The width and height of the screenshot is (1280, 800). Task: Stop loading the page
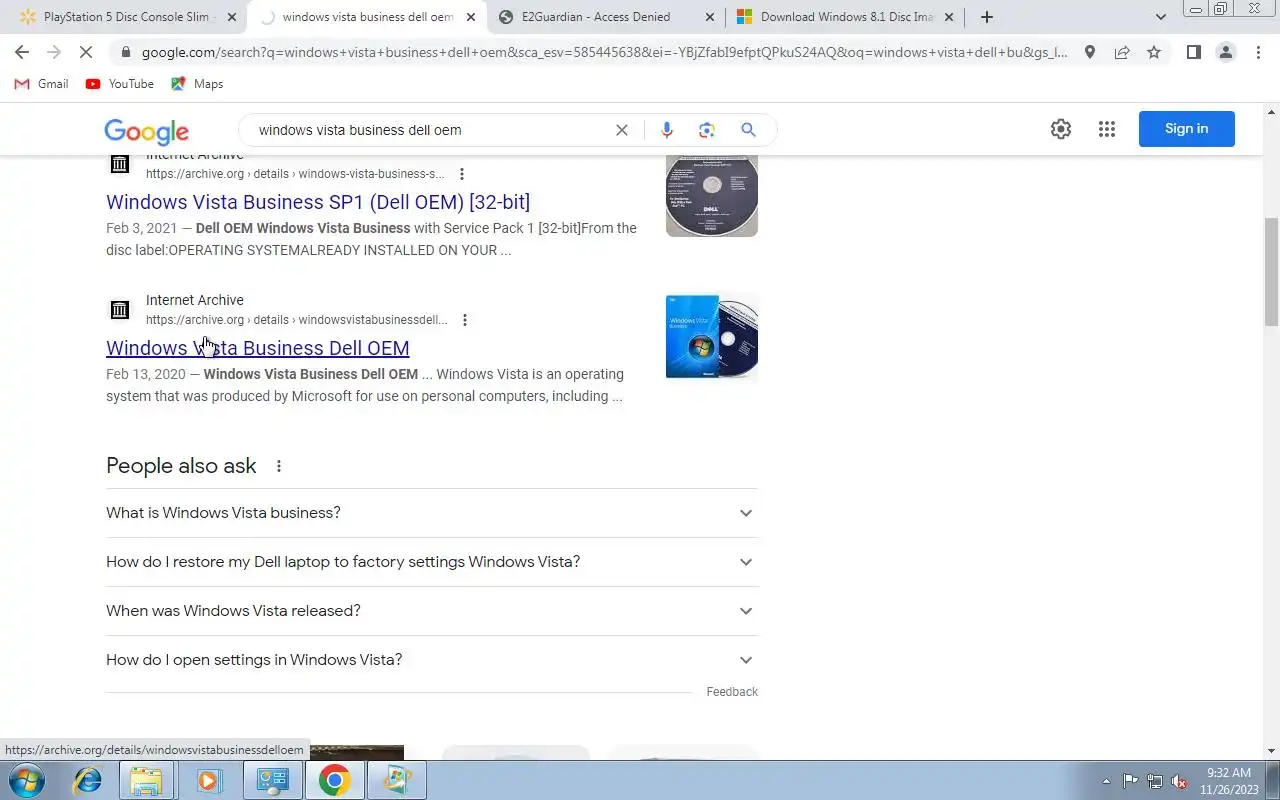point(86,52)
